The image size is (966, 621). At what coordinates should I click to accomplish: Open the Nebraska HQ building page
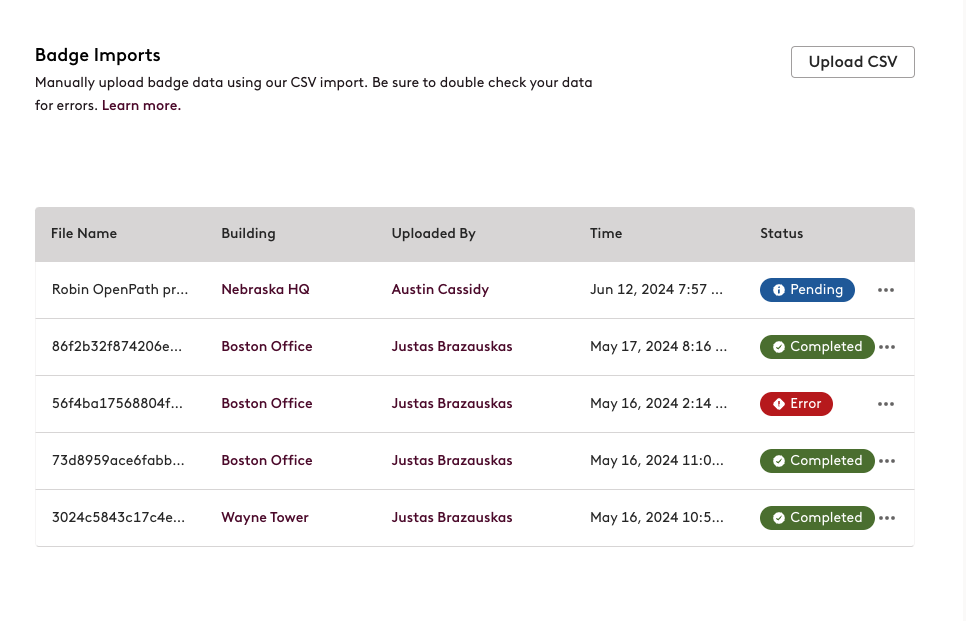tap(265, 289)
